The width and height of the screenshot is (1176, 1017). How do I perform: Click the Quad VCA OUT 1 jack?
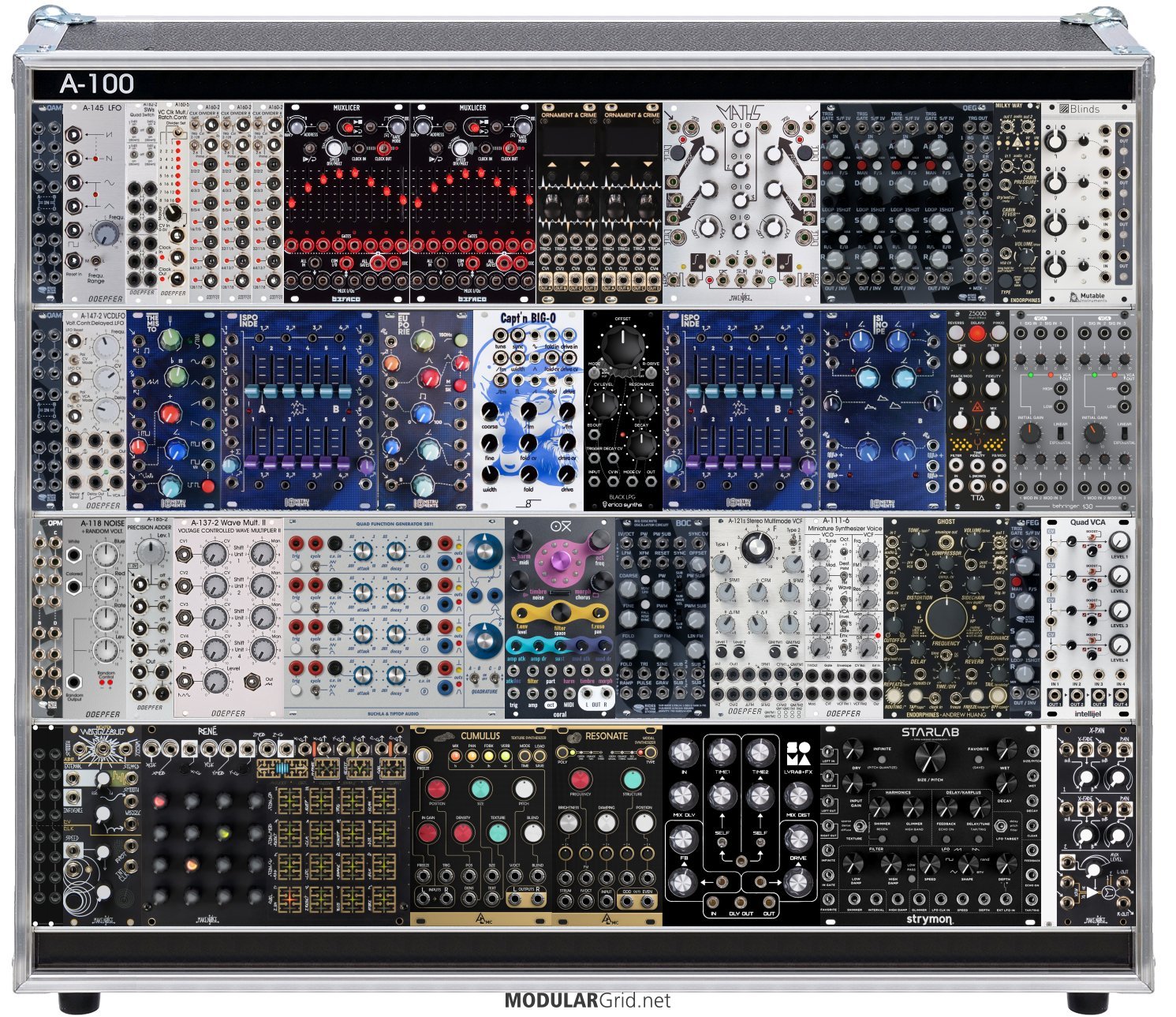(1054, 694)
